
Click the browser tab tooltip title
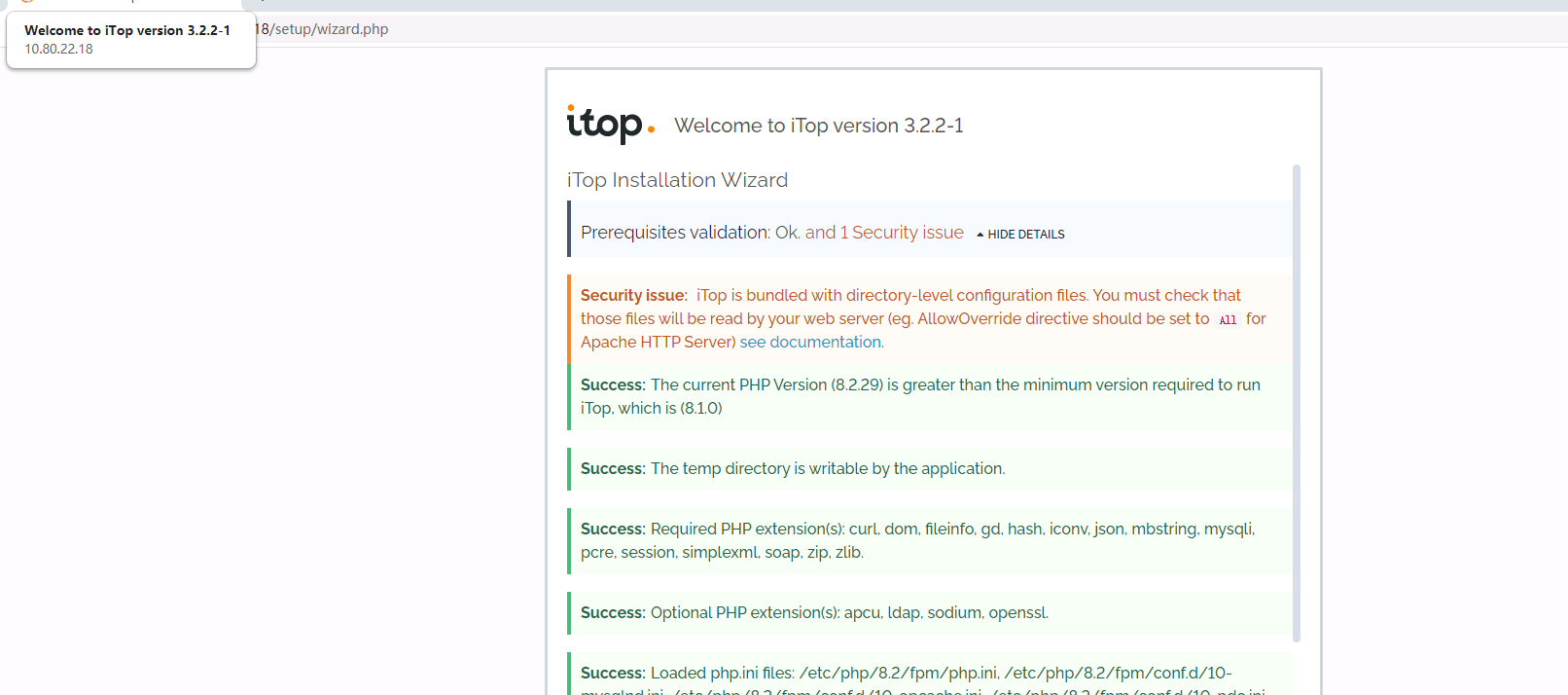pos(127,30)
